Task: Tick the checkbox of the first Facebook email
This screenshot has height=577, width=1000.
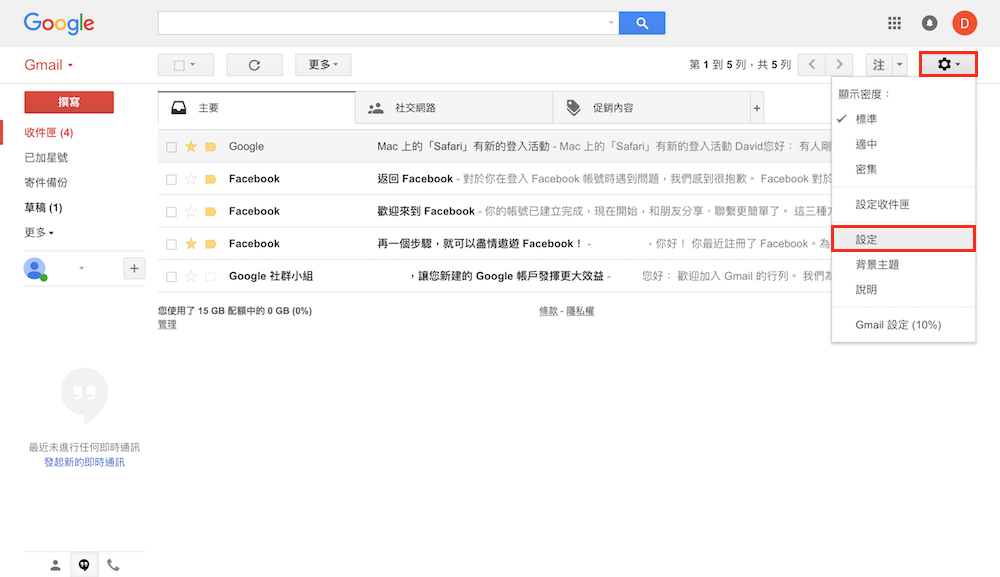Action: 171,180
